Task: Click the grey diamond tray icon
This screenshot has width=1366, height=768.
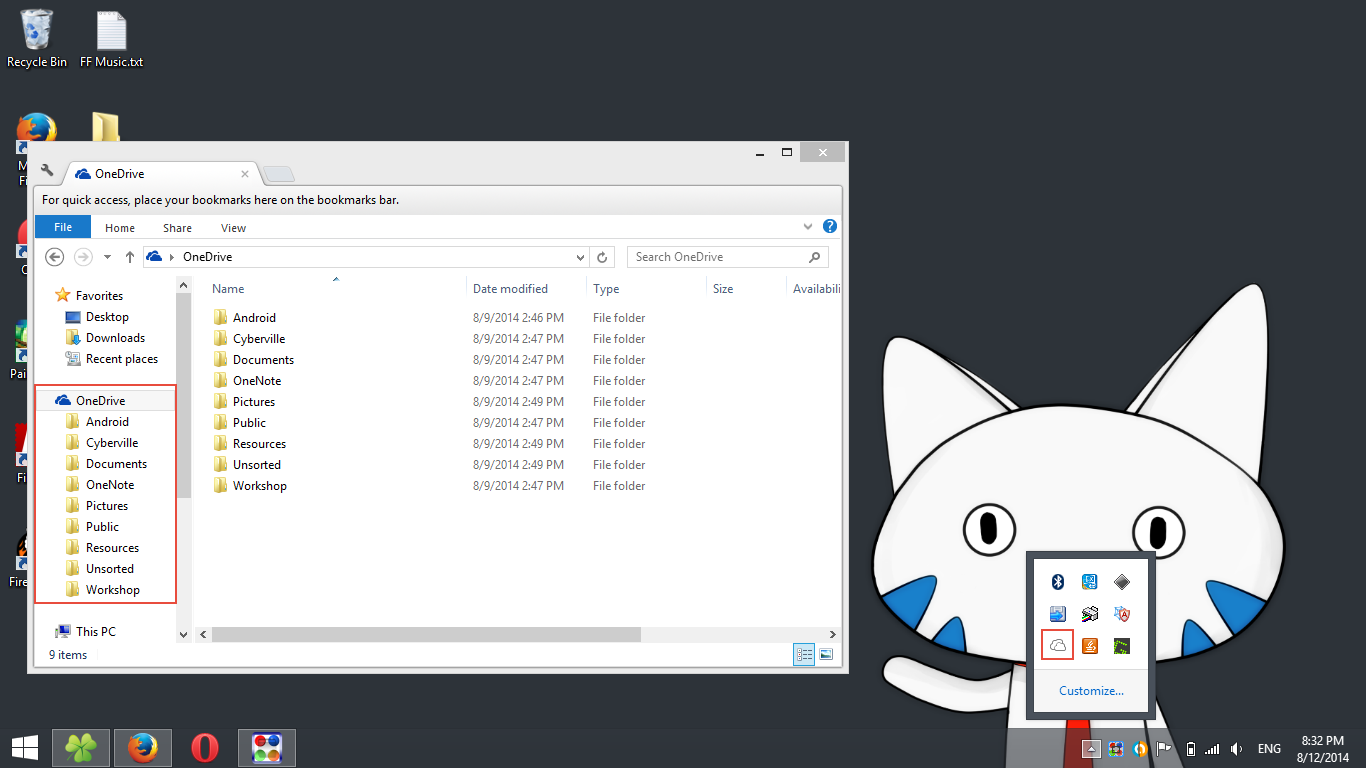Action: click(1122, 582)
